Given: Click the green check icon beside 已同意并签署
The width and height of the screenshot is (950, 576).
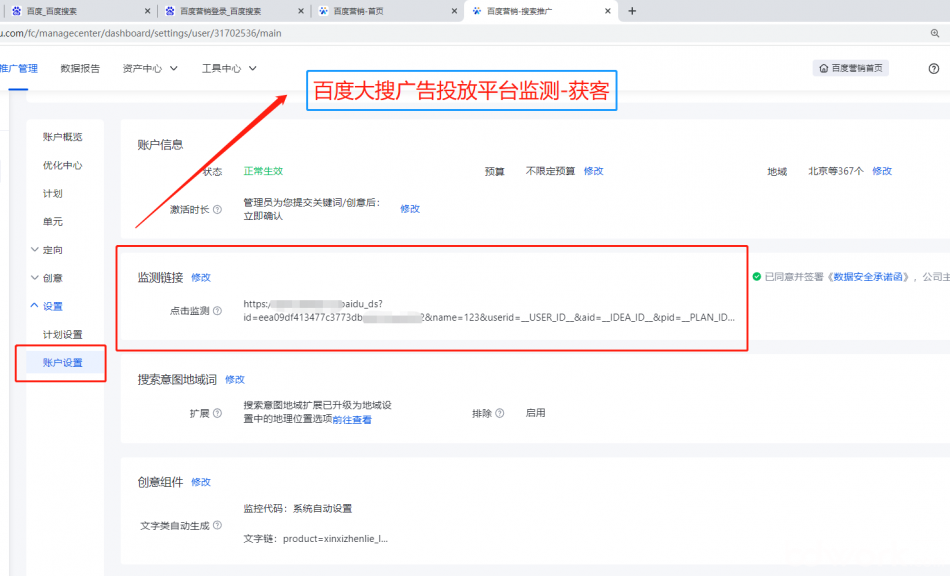Looking at the screenshot, I should pos(757,277).
